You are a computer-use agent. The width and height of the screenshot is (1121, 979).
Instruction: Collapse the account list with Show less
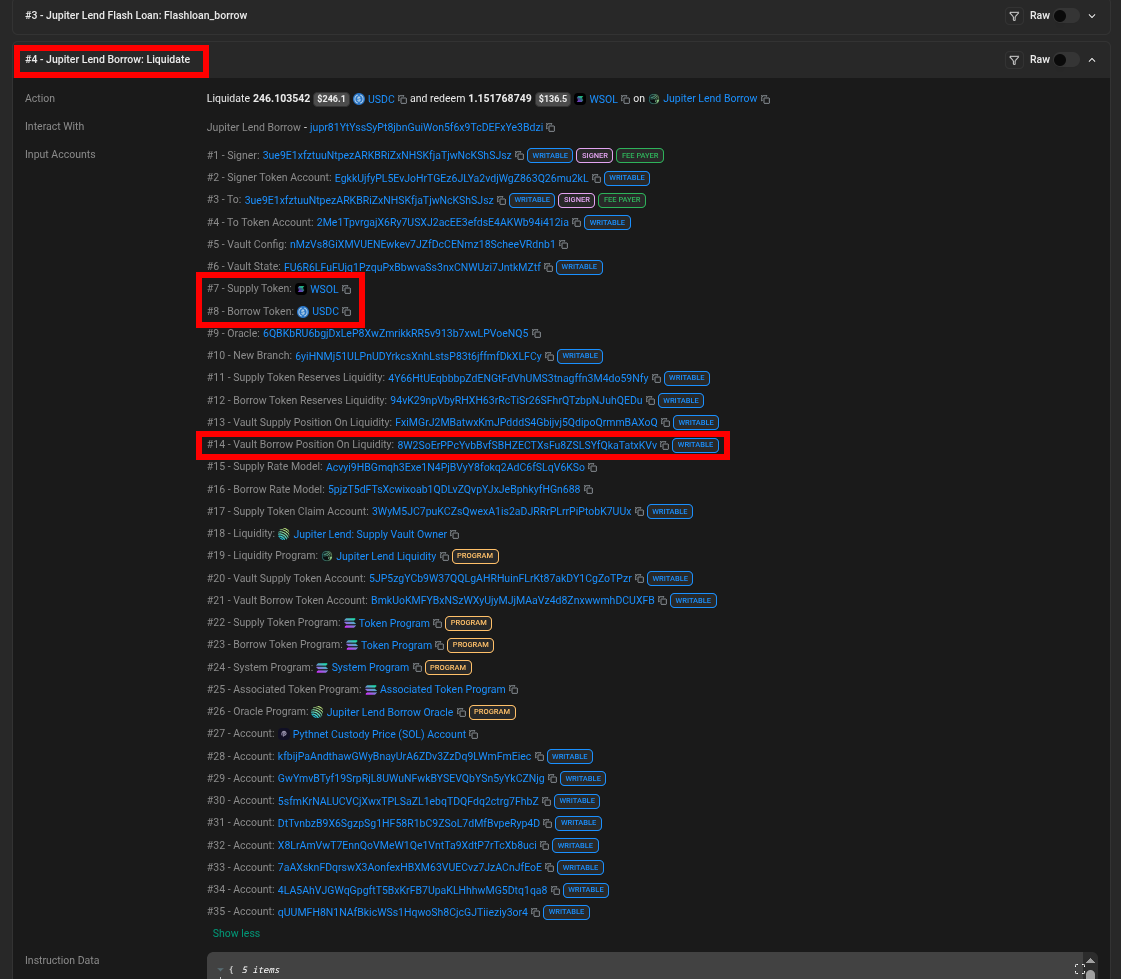236,933
